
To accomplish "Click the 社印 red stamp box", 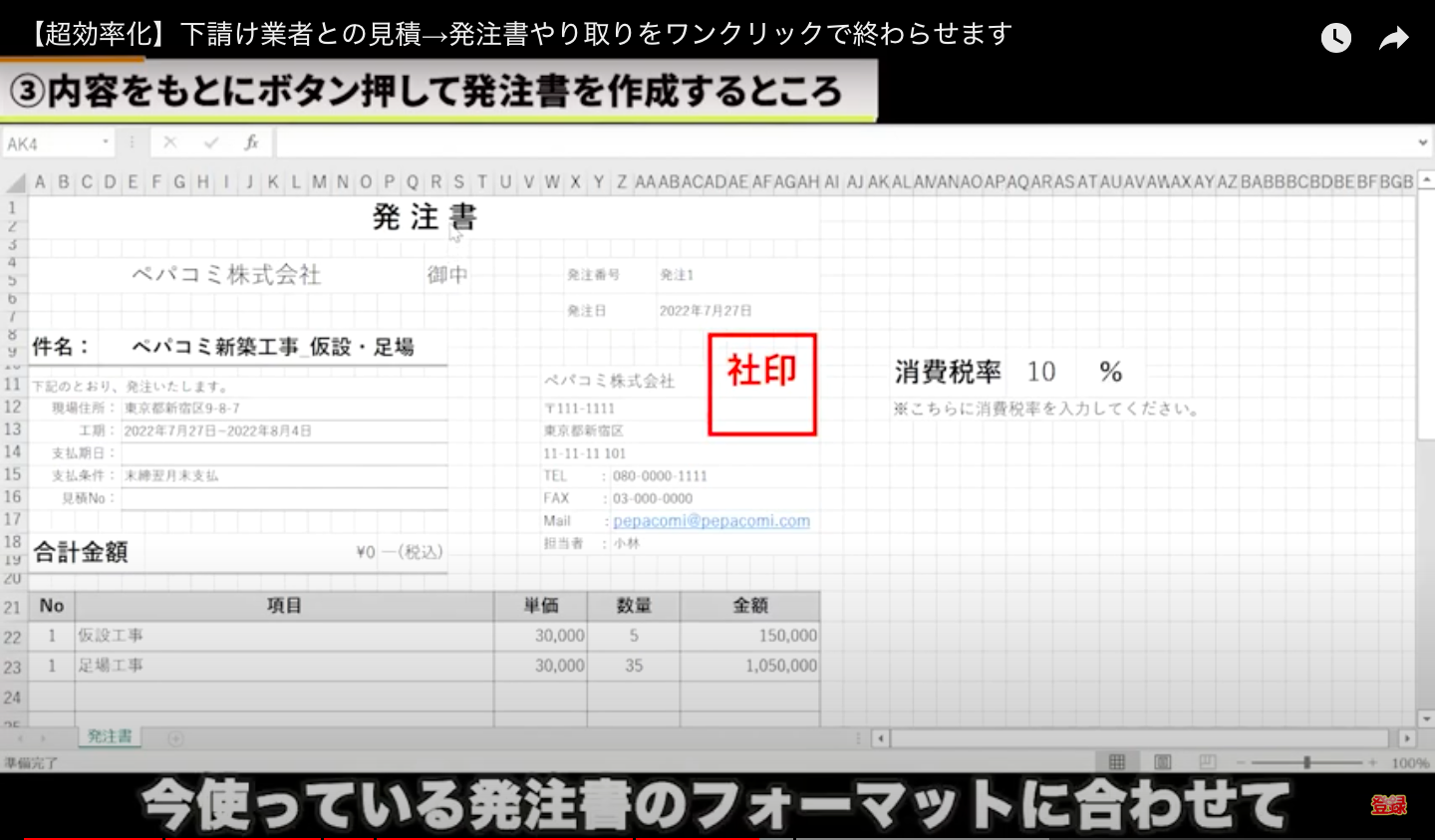I will pos(762,384).
